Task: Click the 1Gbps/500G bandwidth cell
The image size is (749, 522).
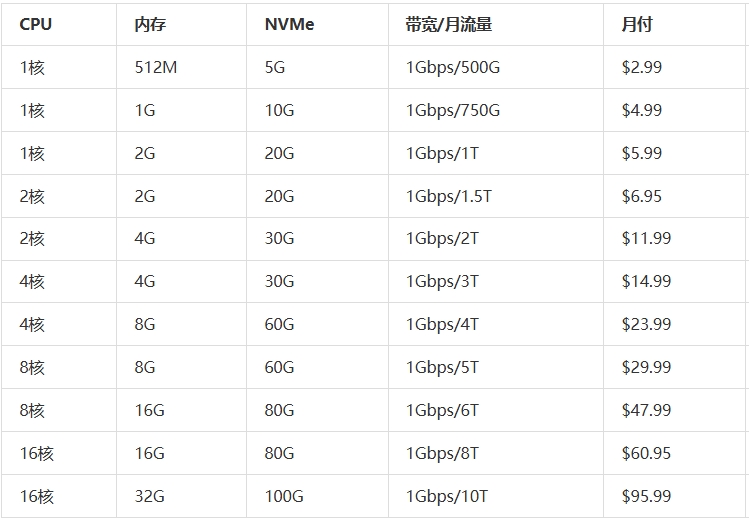Action: tap(452, 68)
